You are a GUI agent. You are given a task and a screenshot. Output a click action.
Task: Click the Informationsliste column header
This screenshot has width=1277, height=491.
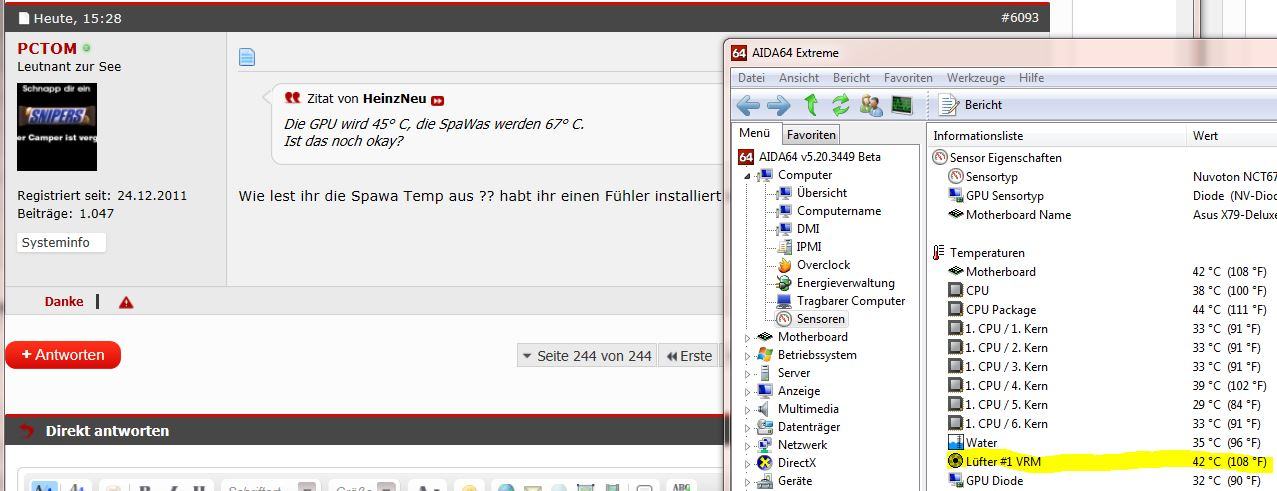pyautogui.click(x=1057, y=136)
